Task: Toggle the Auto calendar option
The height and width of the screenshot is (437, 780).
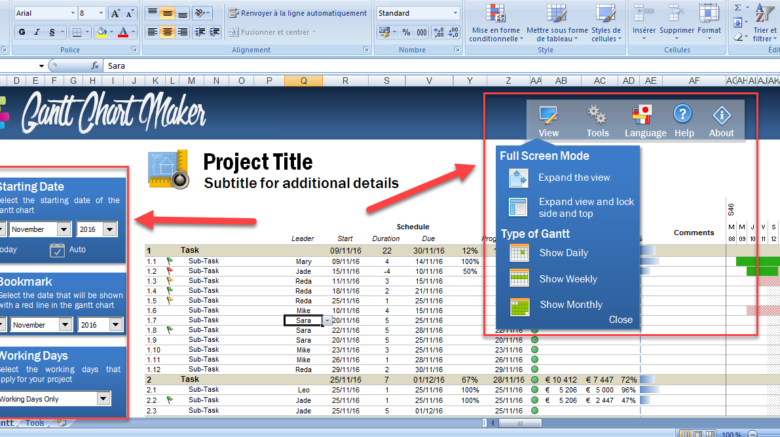Action: click(58, 249)
